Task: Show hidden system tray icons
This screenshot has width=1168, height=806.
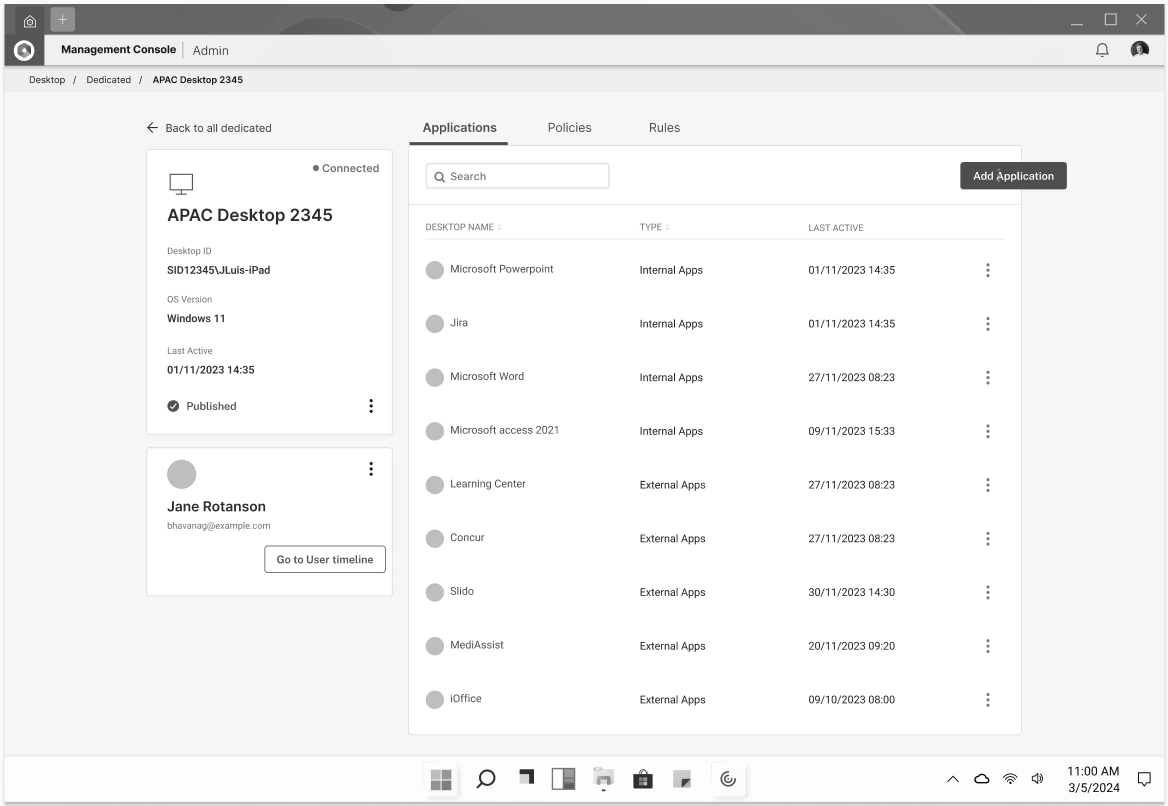Action: [x=953, y=779]
